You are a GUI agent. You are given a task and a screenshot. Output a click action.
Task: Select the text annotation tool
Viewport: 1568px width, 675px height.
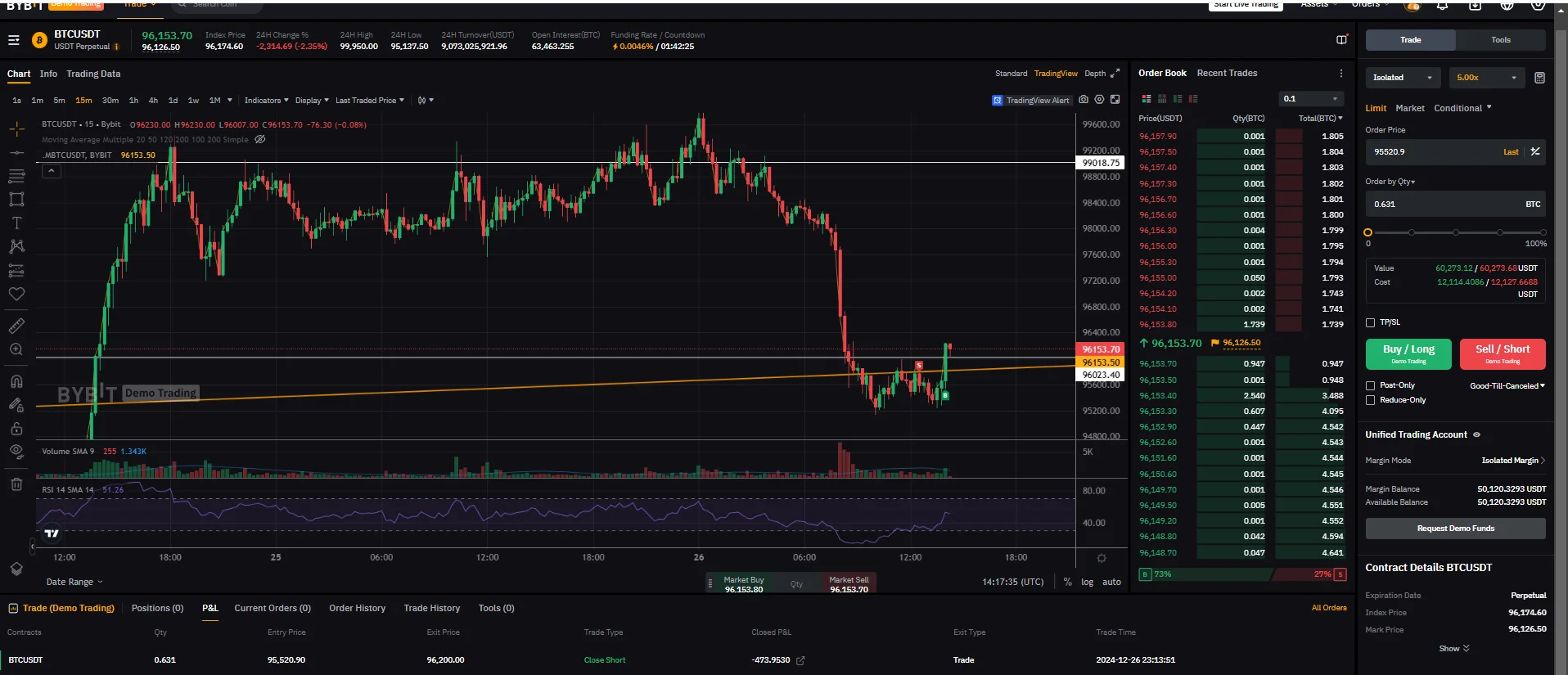16,223
